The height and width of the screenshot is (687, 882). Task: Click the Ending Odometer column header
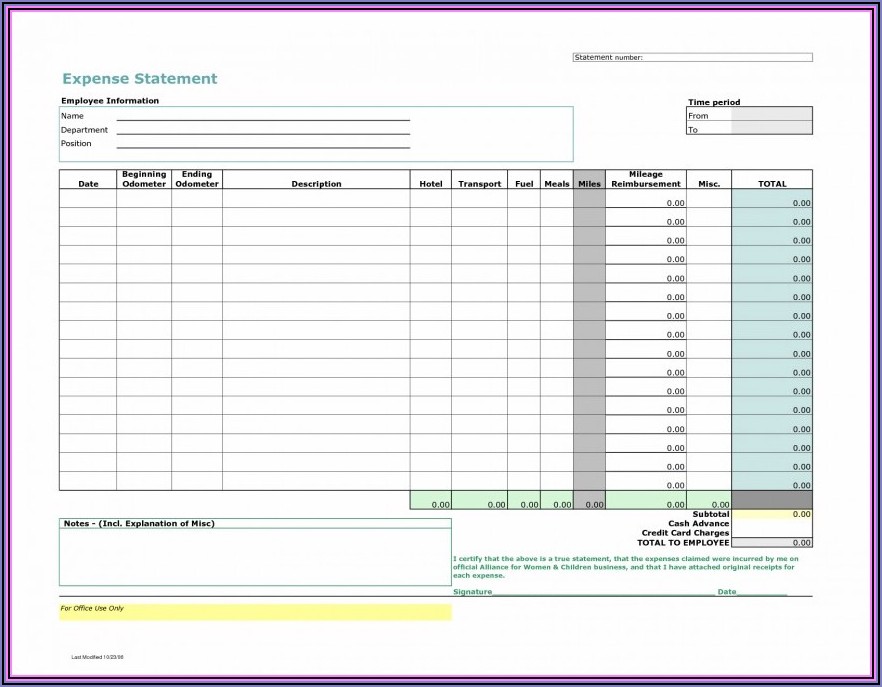(x=197, y=179)
